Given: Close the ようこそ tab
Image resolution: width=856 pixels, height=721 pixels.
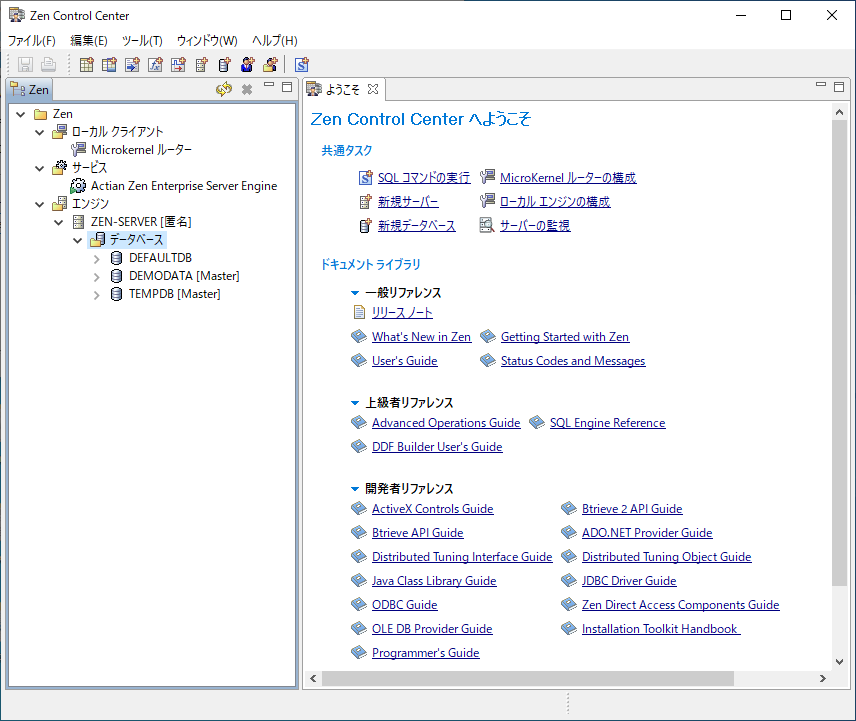Looking at the screenshot, I should coord(373,89).
